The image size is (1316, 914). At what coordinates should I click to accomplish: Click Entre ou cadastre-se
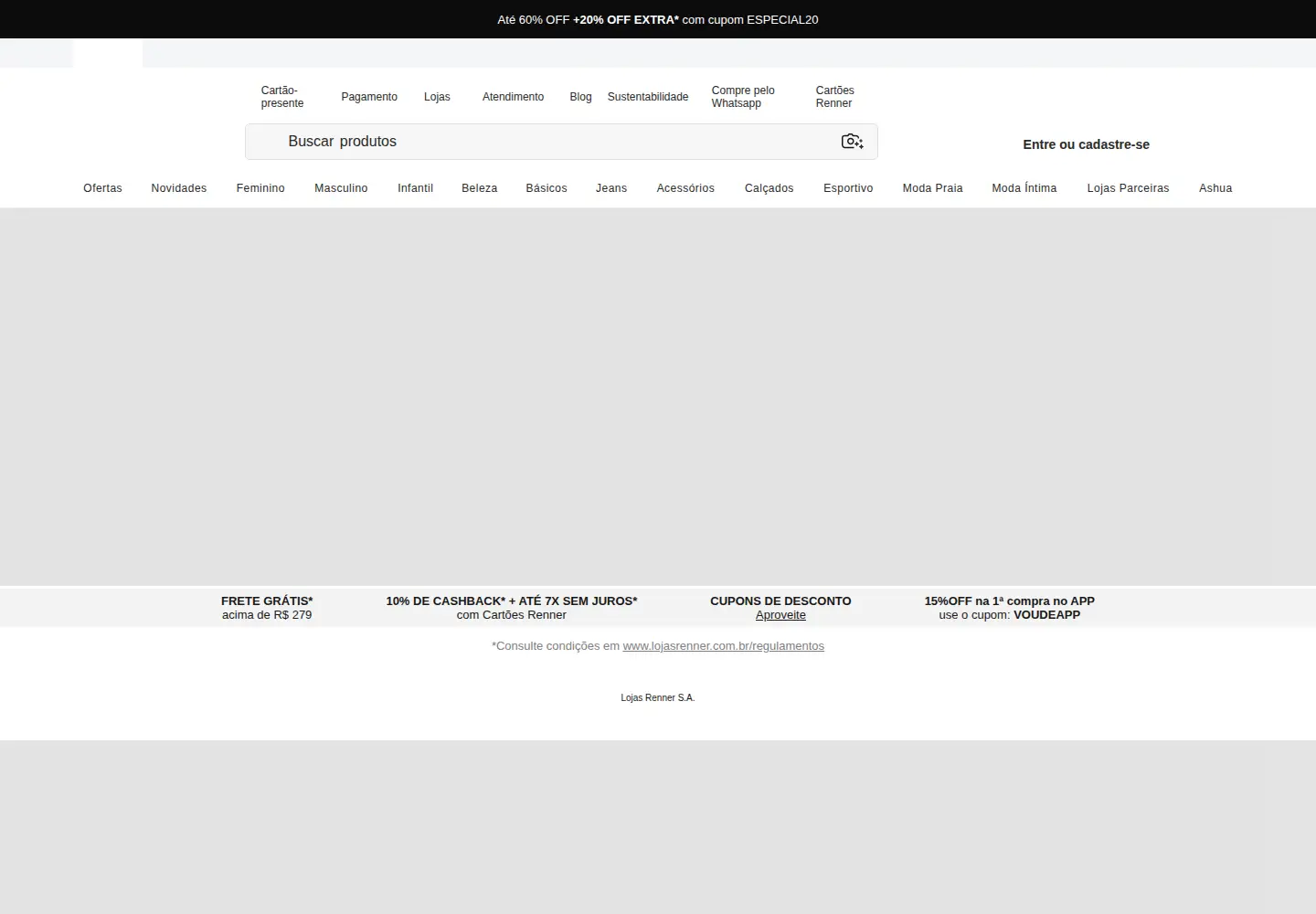(1086, 144)
